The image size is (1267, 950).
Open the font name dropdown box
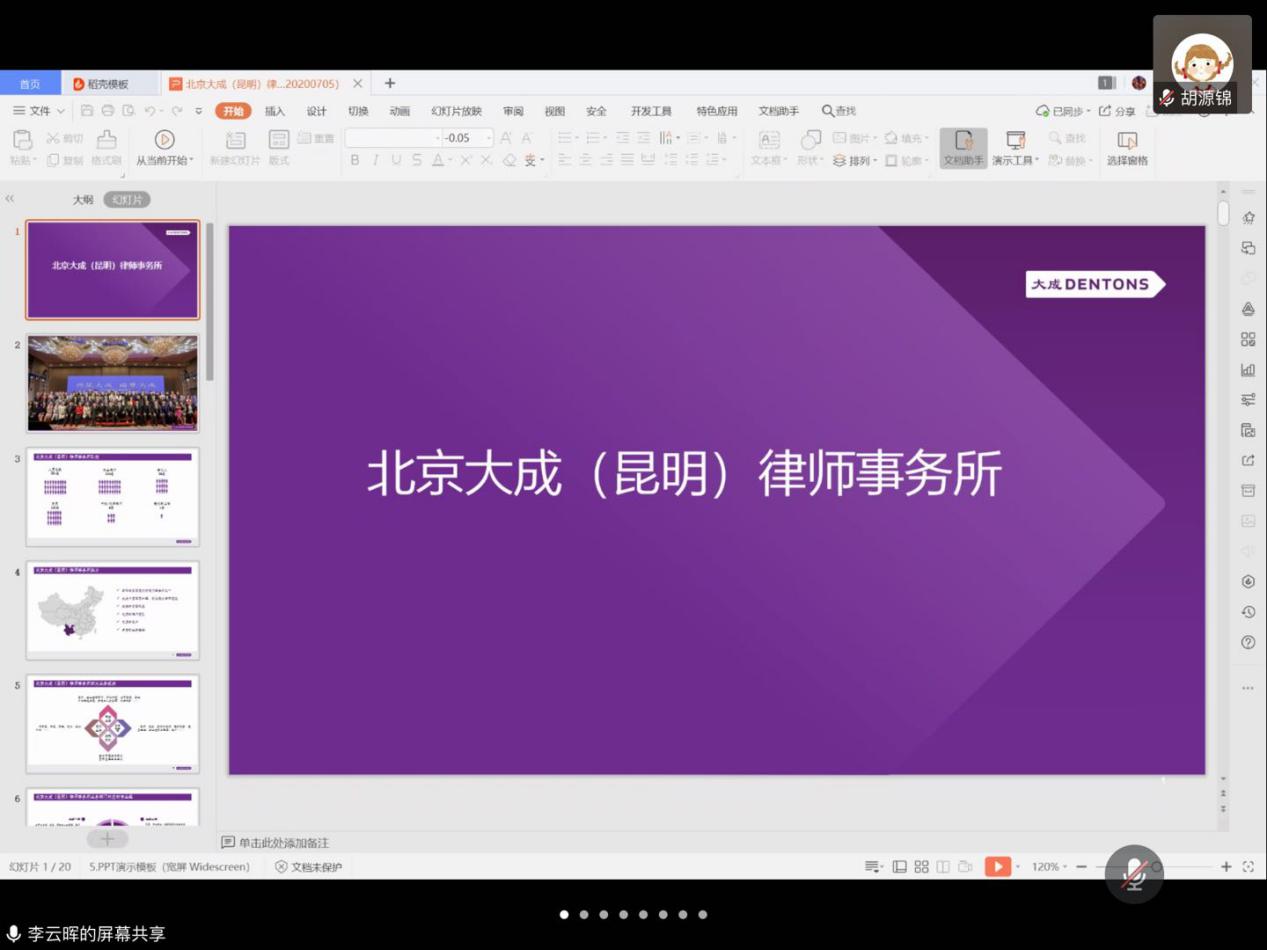tap(393, 138)
